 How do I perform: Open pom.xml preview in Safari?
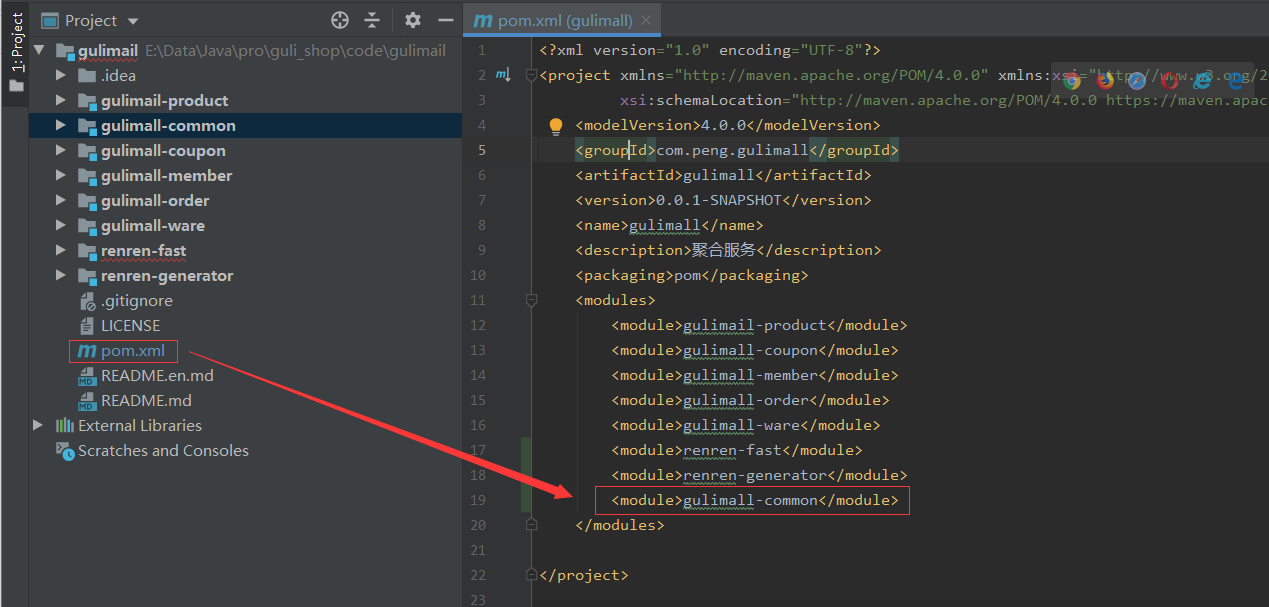click(x=1137, y=79)
